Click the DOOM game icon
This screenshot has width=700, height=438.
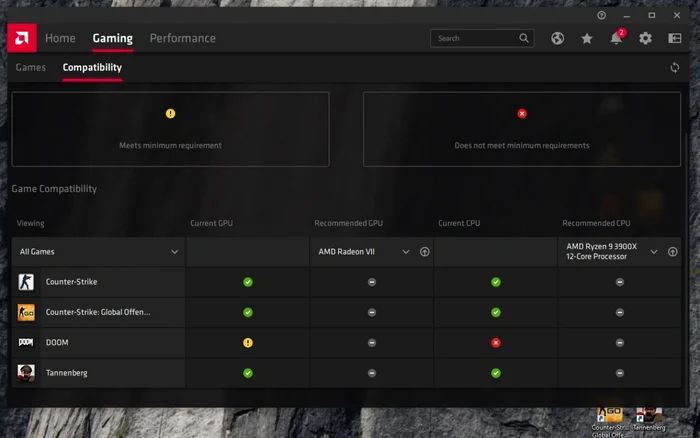click(26, 342)
